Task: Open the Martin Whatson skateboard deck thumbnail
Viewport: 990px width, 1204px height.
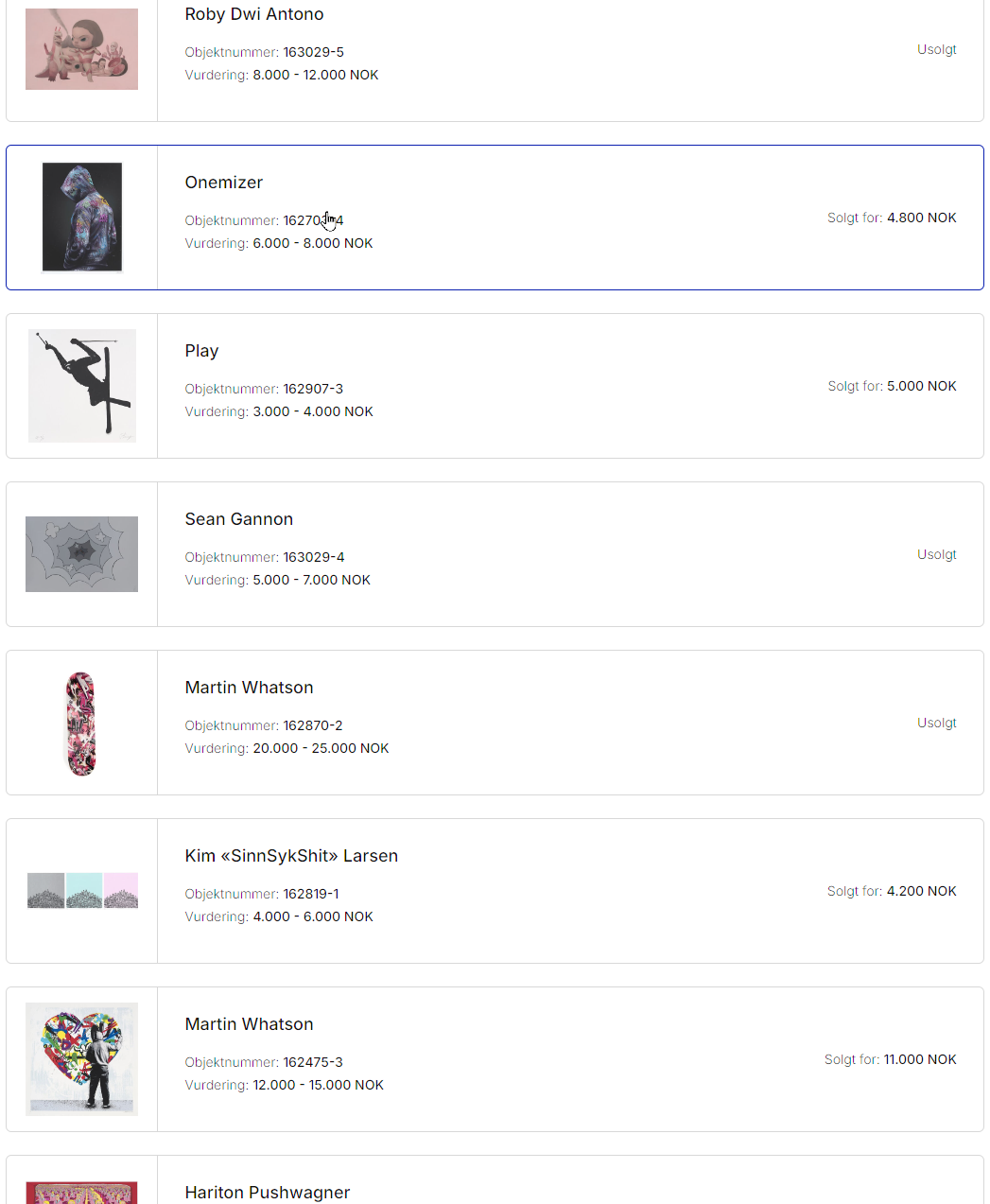Action: tap(81, 724)
